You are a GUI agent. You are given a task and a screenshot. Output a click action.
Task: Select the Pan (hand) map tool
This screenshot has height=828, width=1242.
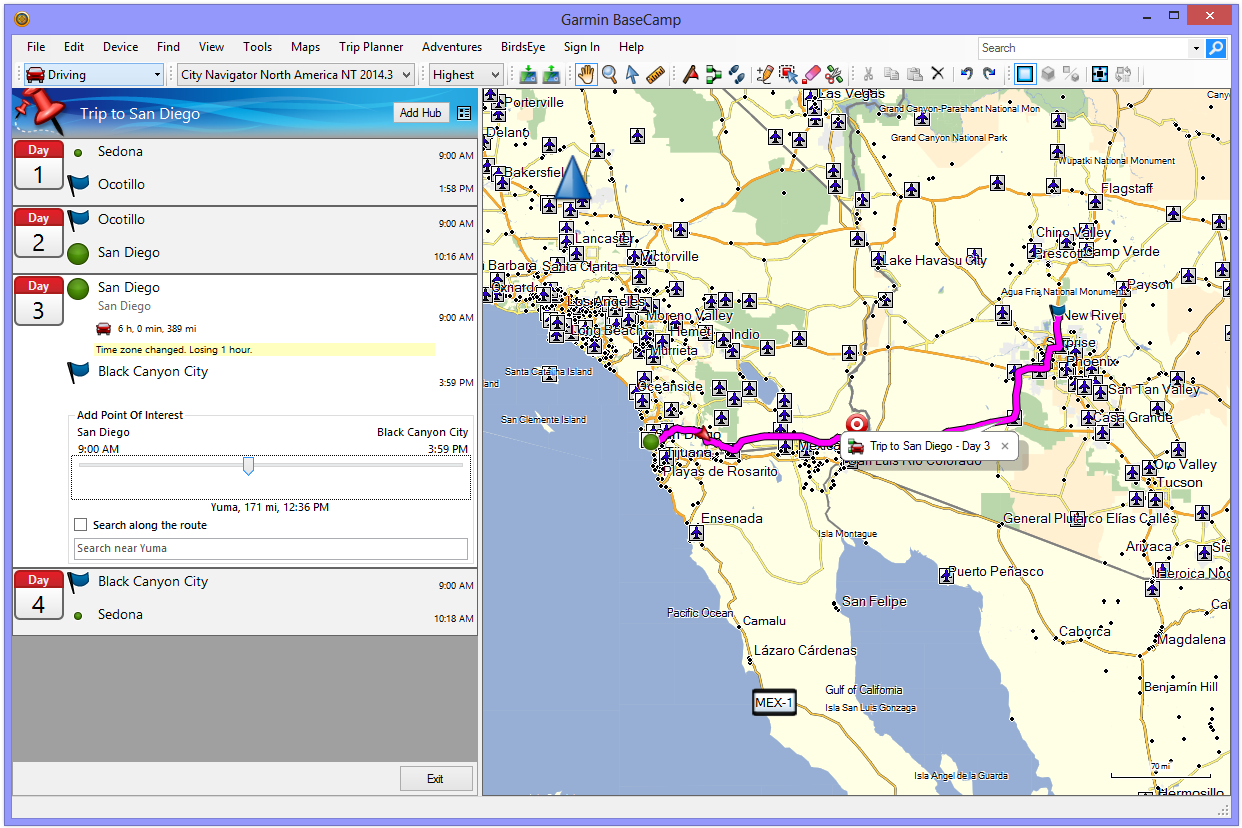tap(587, 74)
